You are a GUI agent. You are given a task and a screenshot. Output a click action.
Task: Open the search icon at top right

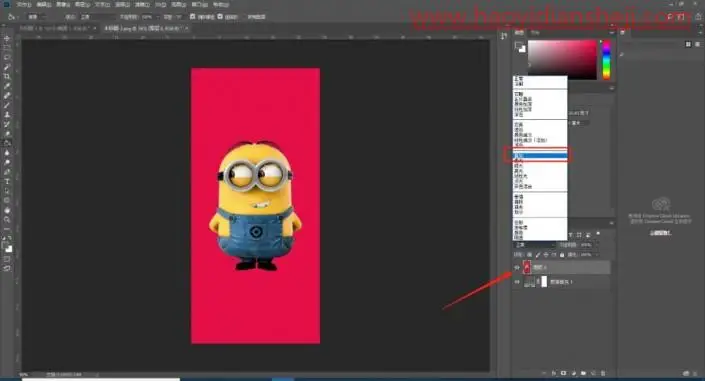click(670, 17)
